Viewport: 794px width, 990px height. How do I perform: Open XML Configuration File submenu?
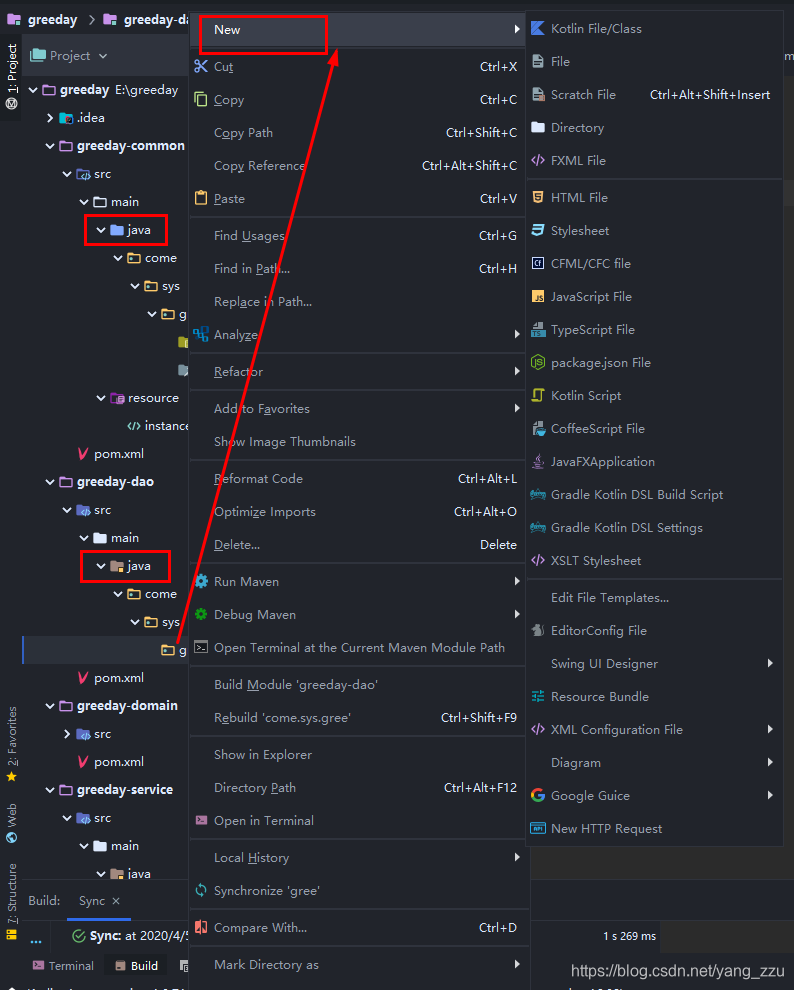(x=655, y=729)
